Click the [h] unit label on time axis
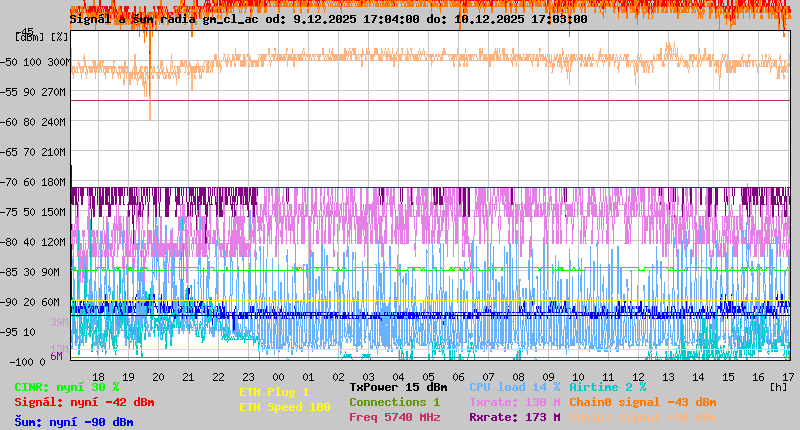This screenshot has height=430, width=800. click(778, 386)
